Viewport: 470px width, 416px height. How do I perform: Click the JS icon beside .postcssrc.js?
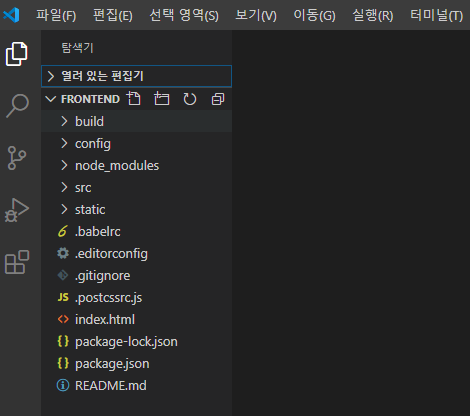(63, 297)
